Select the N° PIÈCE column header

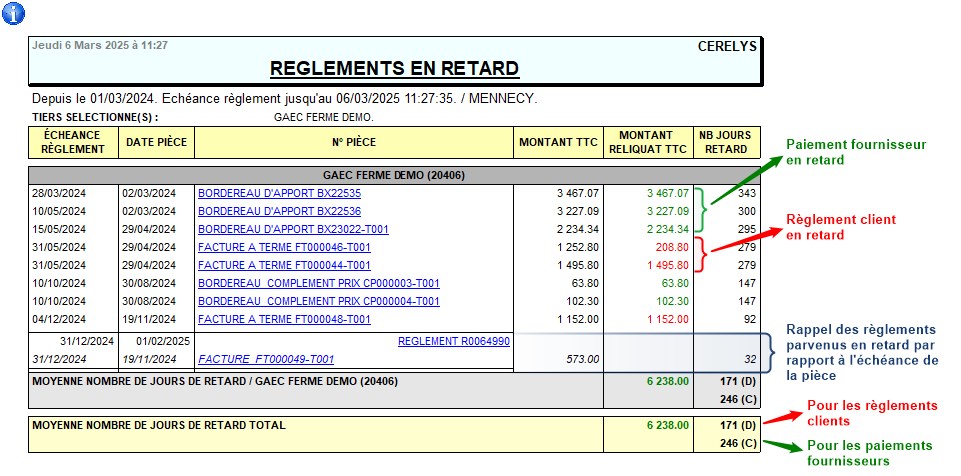(x=352, y=142)
